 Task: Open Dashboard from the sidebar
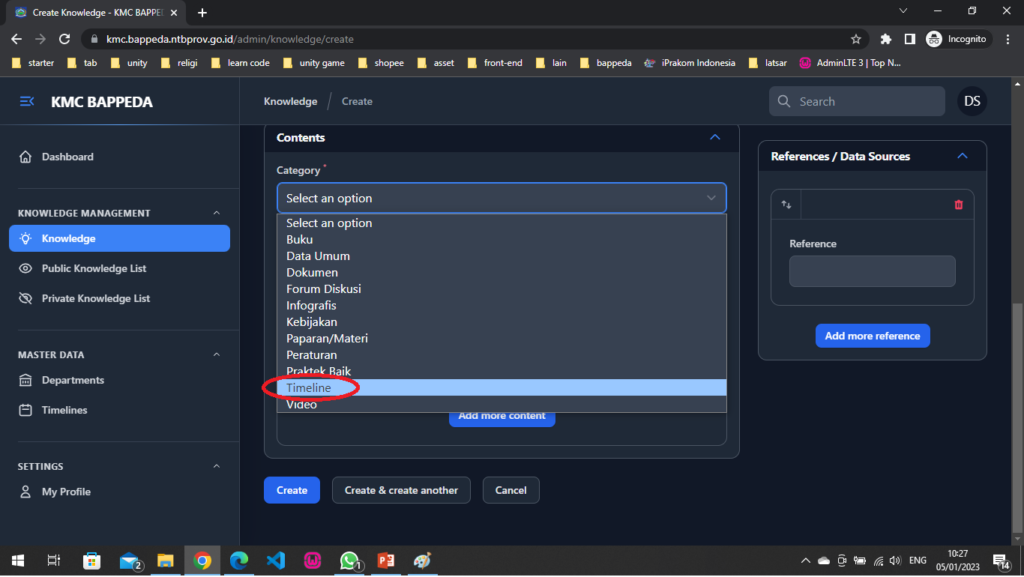click(x=67, y=157)
